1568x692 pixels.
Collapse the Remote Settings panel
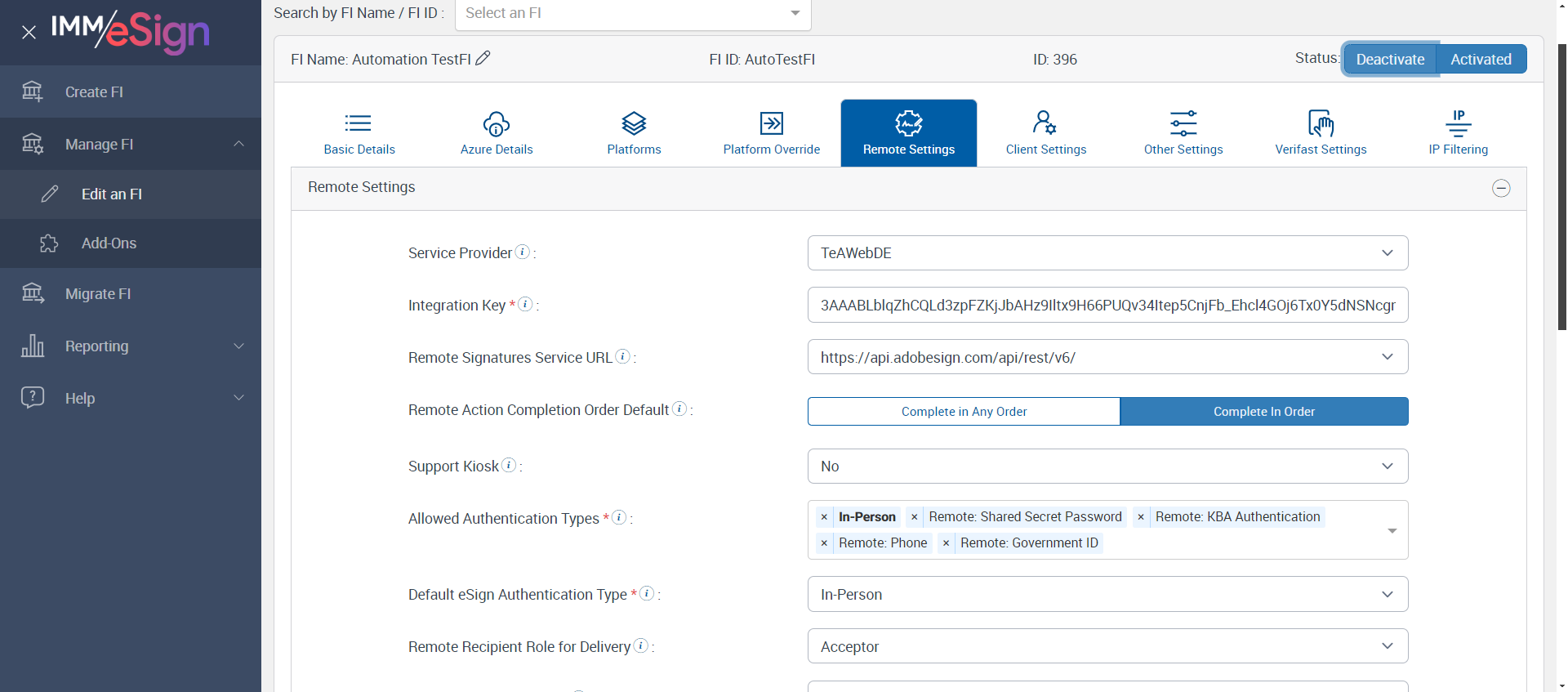(1500, 188)
